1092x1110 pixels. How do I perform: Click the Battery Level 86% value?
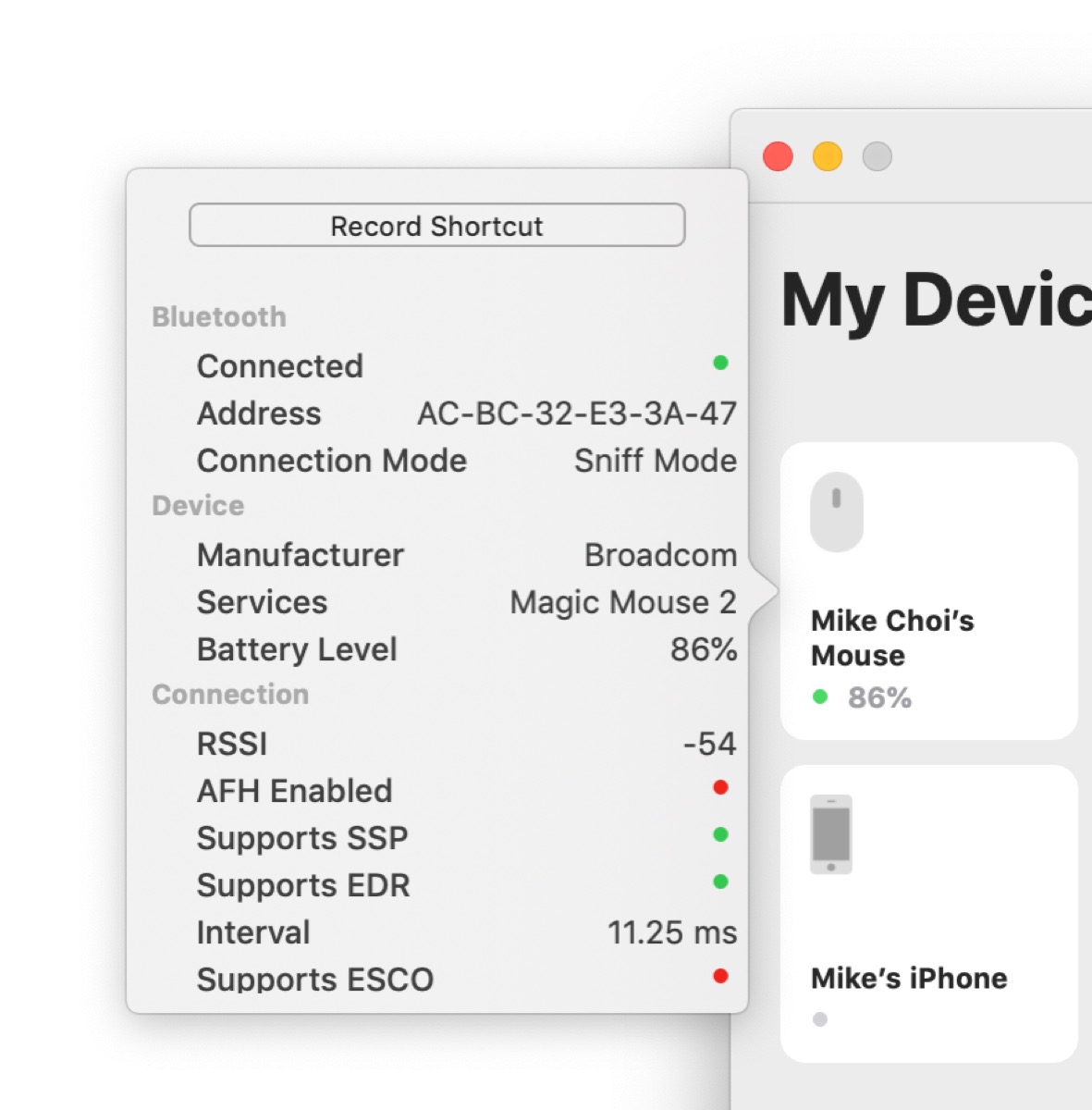tap(703, 649)
